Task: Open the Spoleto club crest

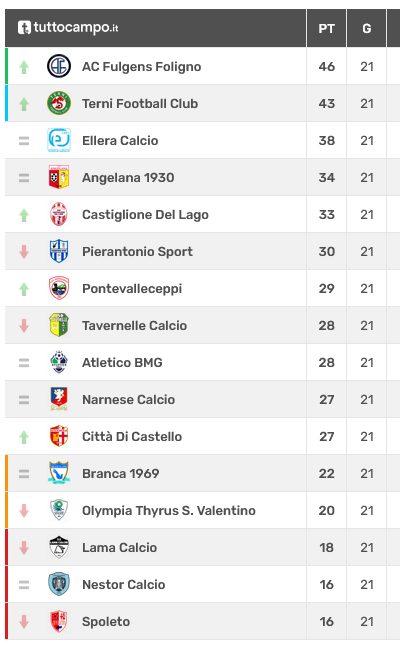Action: pos(59,621)
